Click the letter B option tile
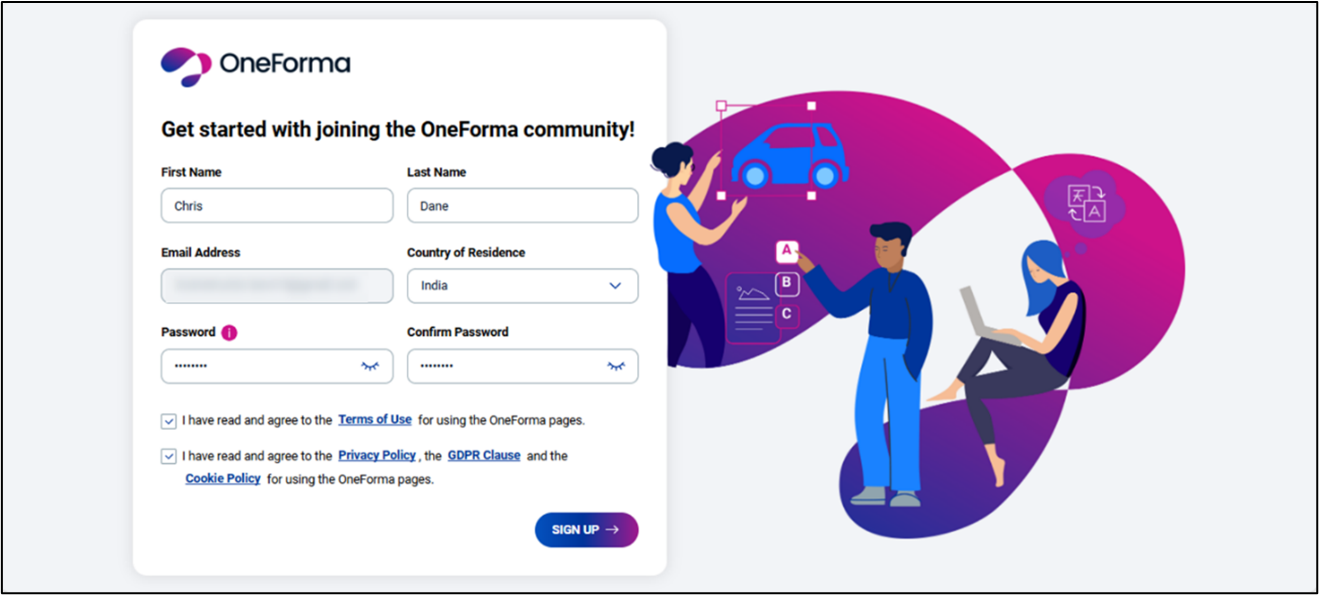The image size is (1319, 595). 787,283
